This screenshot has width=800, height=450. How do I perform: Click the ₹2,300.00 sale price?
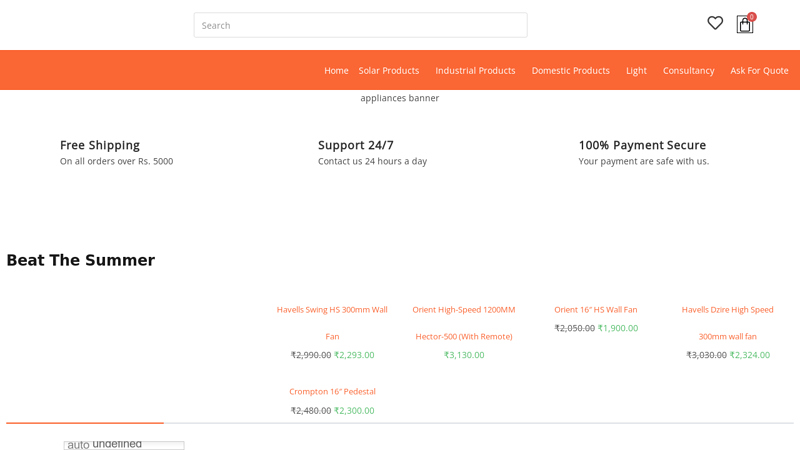click(354, 410)
